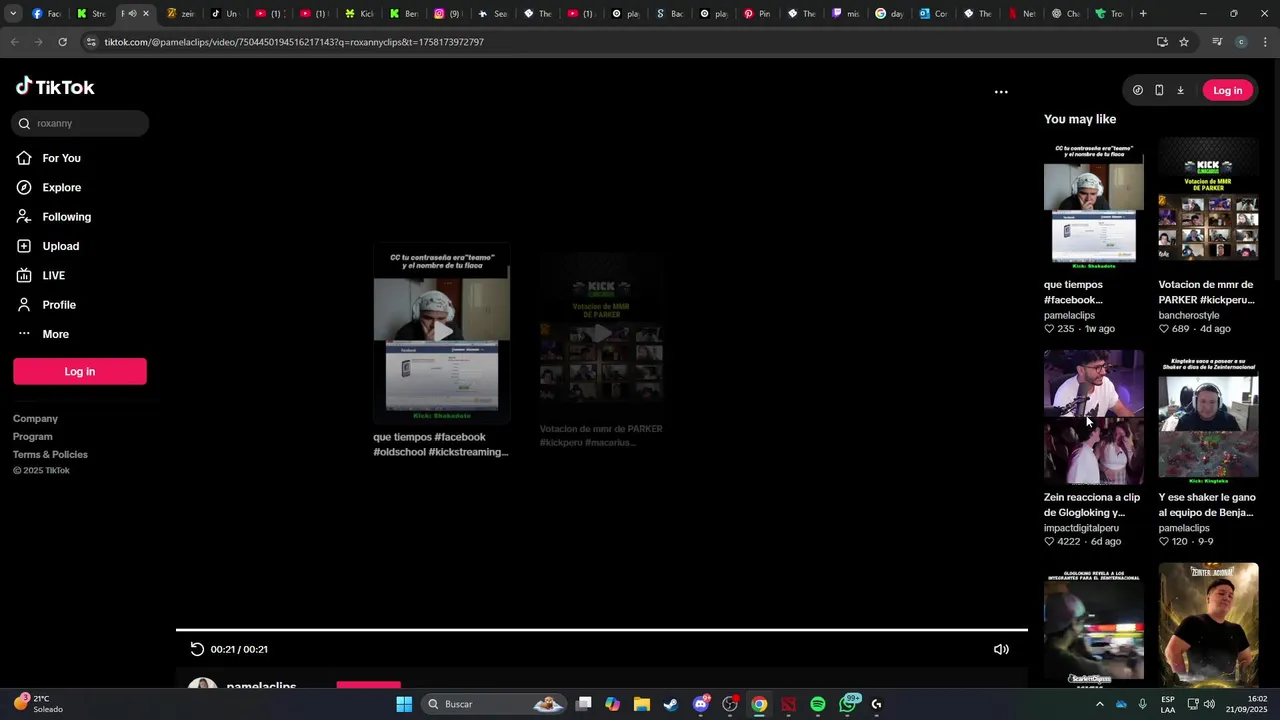Image resolution: width=1280 pixels, height=720 pixels.
Task: Open the Upload page
Action: tap(60, 246)
